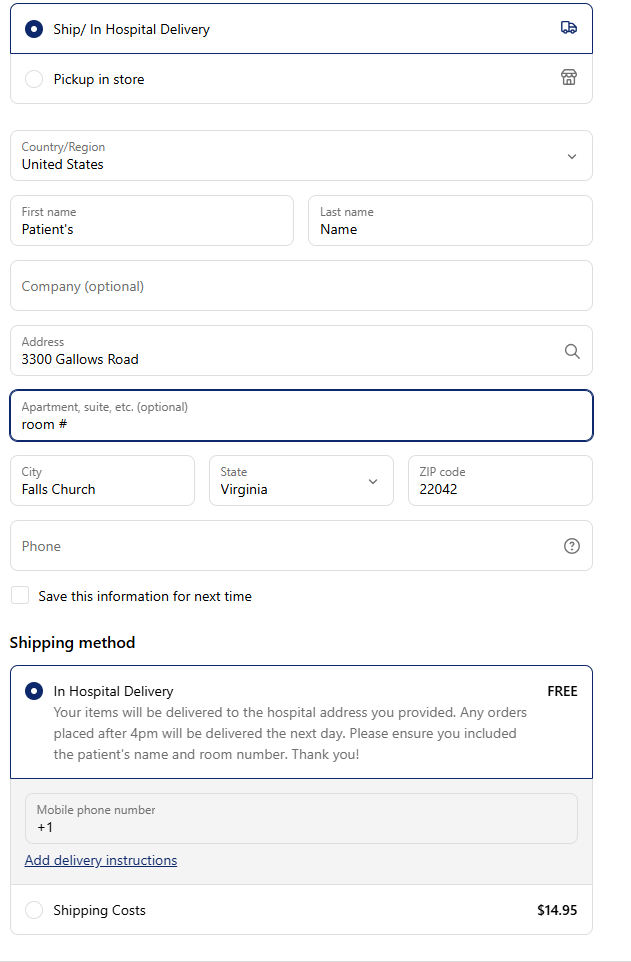Select In Hospital Delivery shipping method
The image size is (631, 962).
pos(34,691)
